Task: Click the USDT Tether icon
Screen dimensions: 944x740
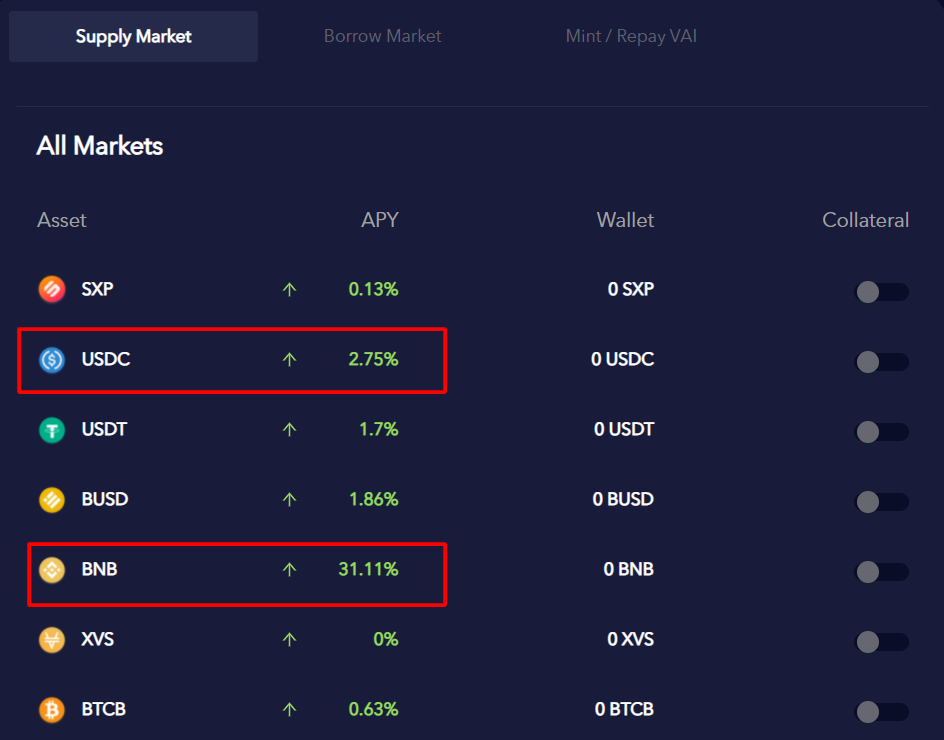Action: (x=52, y=430)
